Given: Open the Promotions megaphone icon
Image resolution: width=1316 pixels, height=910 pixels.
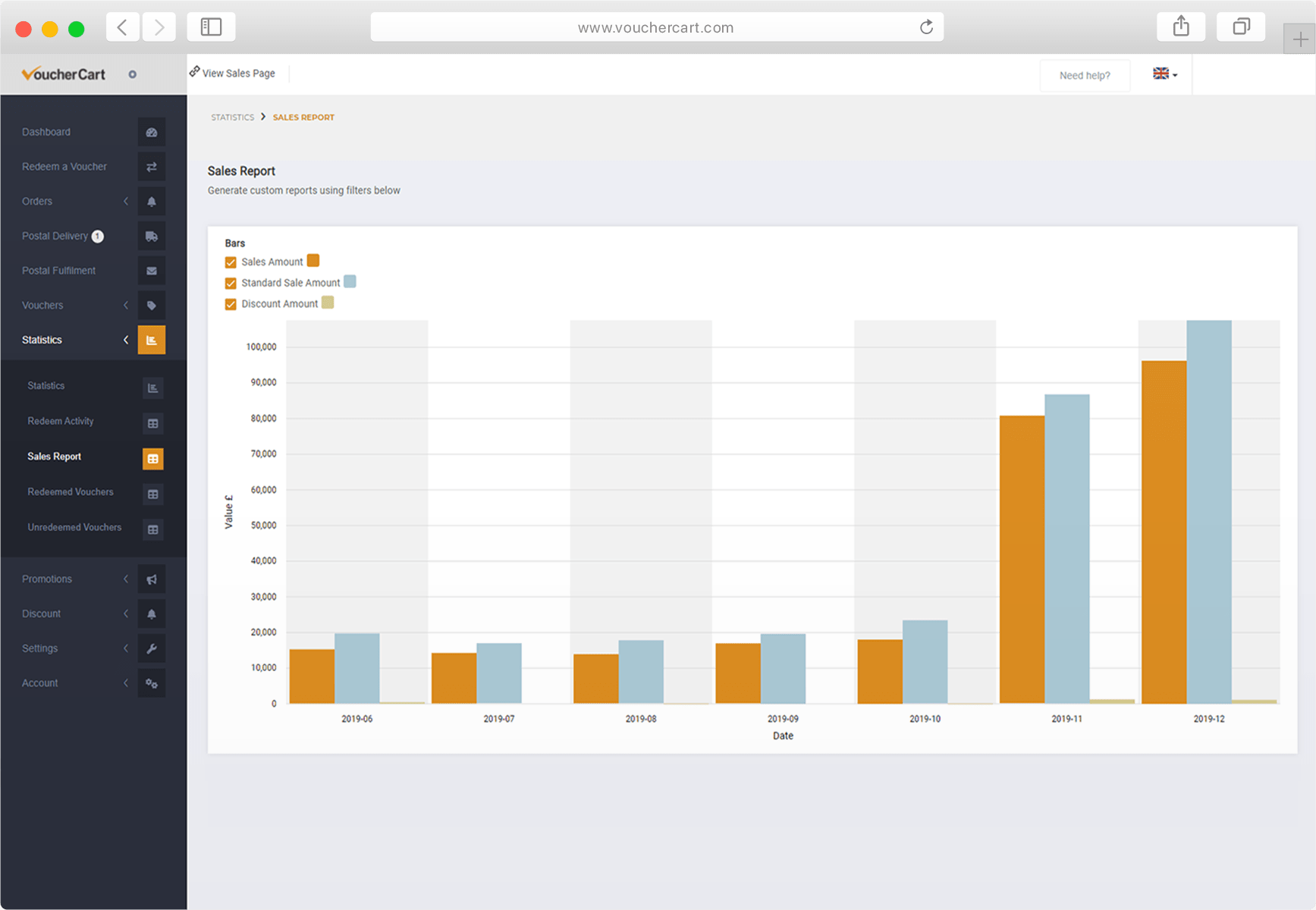Looking at the screenshot, I should tap(152, 579).
